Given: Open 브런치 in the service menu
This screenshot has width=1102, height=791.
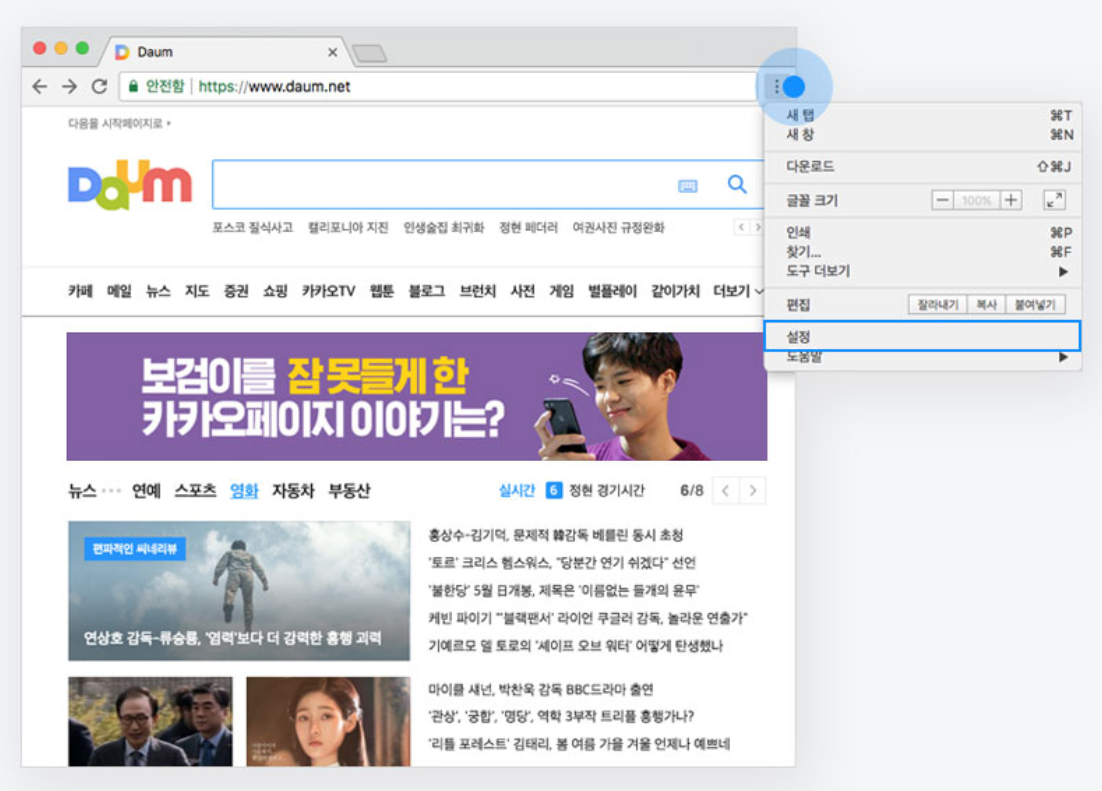Looking at the screenshot, I should (477, 291).
